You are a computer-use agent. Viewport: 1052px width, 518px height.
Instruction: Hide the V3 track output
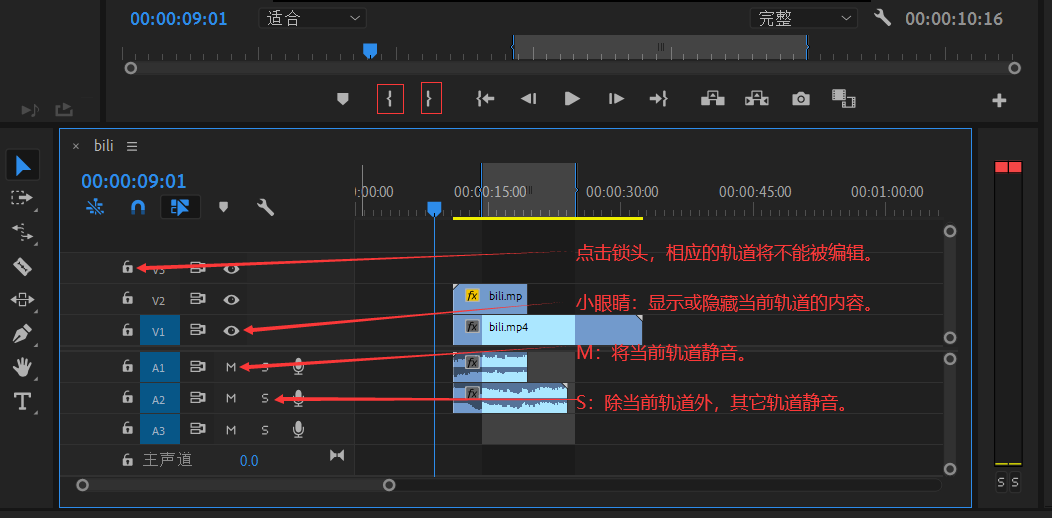tap(231, 268)
